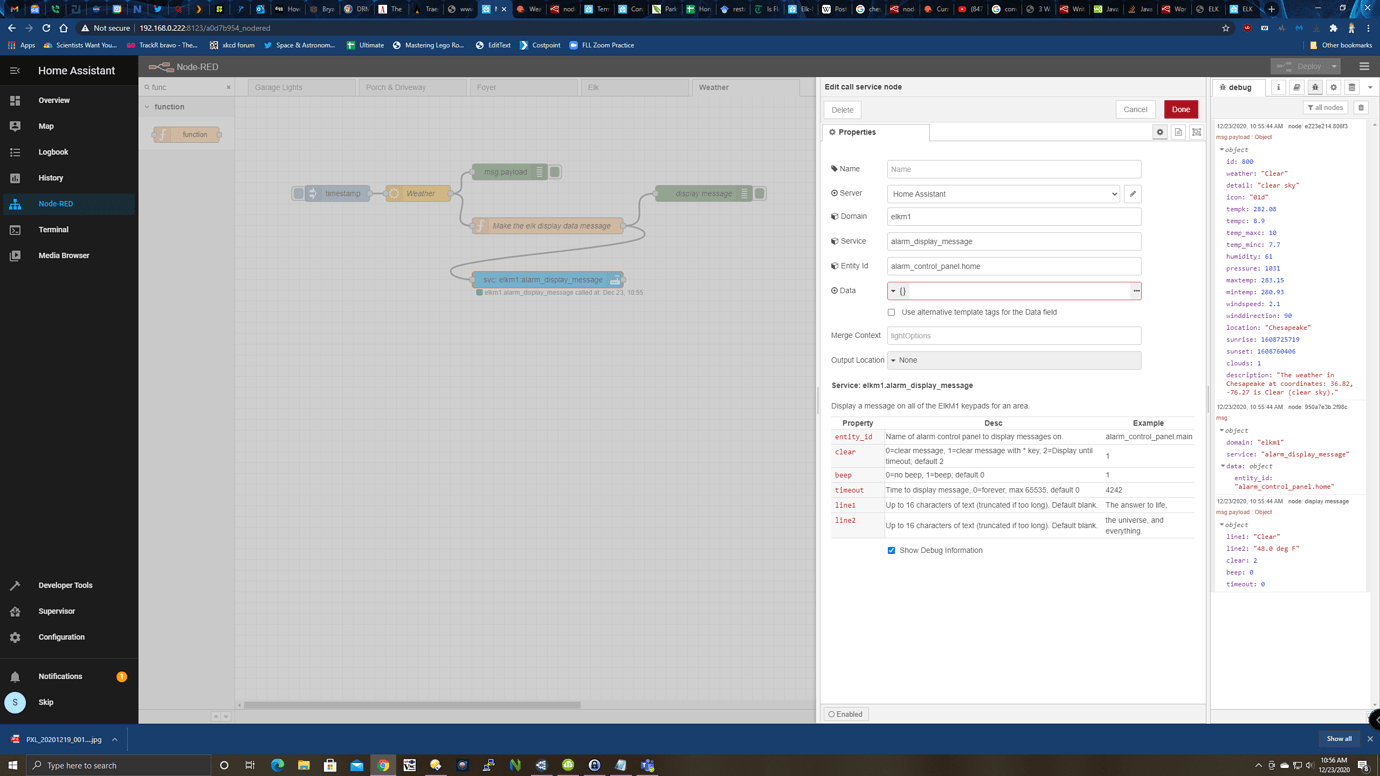1380x776 pixels.
Task: Open the dashboard sidebar panel
Action: (x=1353, y=88)
